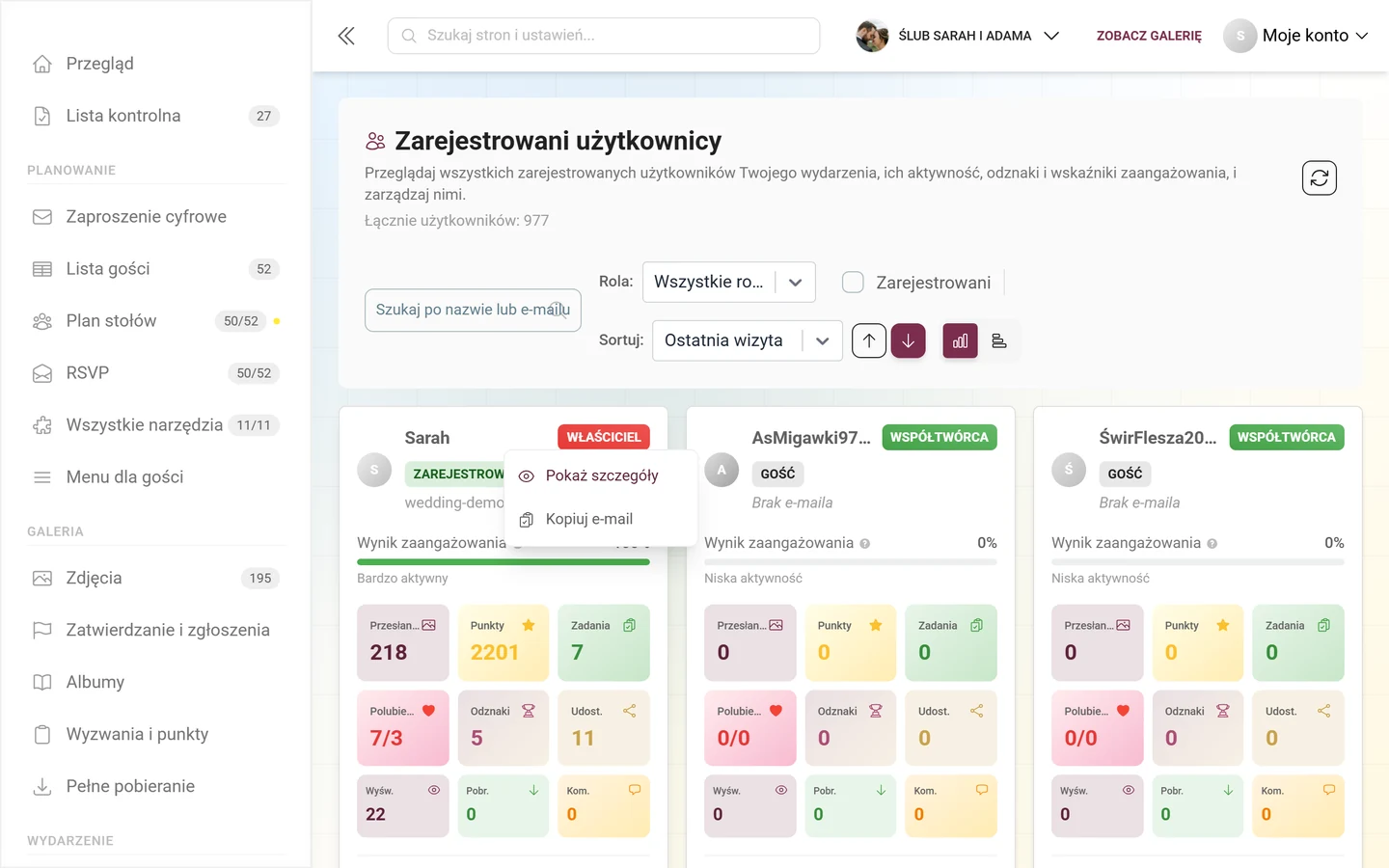Open Menu dla gości in sidebar

pyautogui.click(x=155, y=477)
